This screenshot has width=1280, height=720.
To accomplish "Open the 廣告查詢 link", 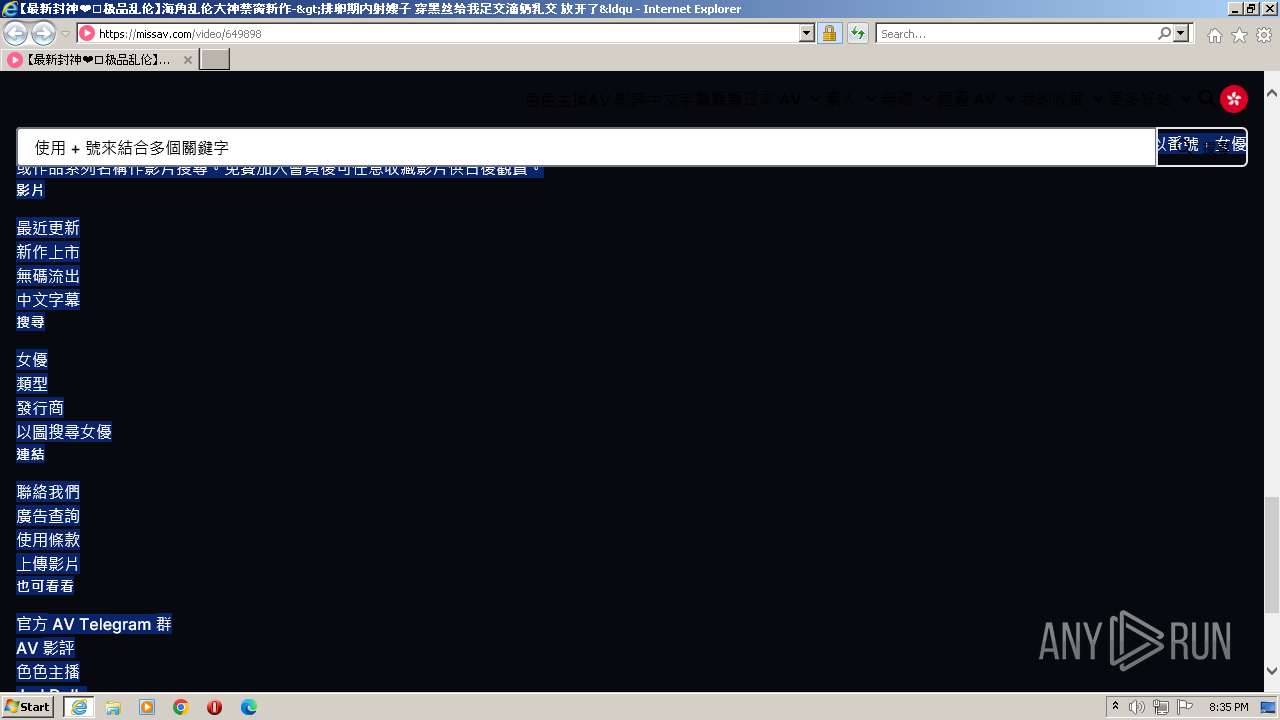I will click(x=48, y=516).
